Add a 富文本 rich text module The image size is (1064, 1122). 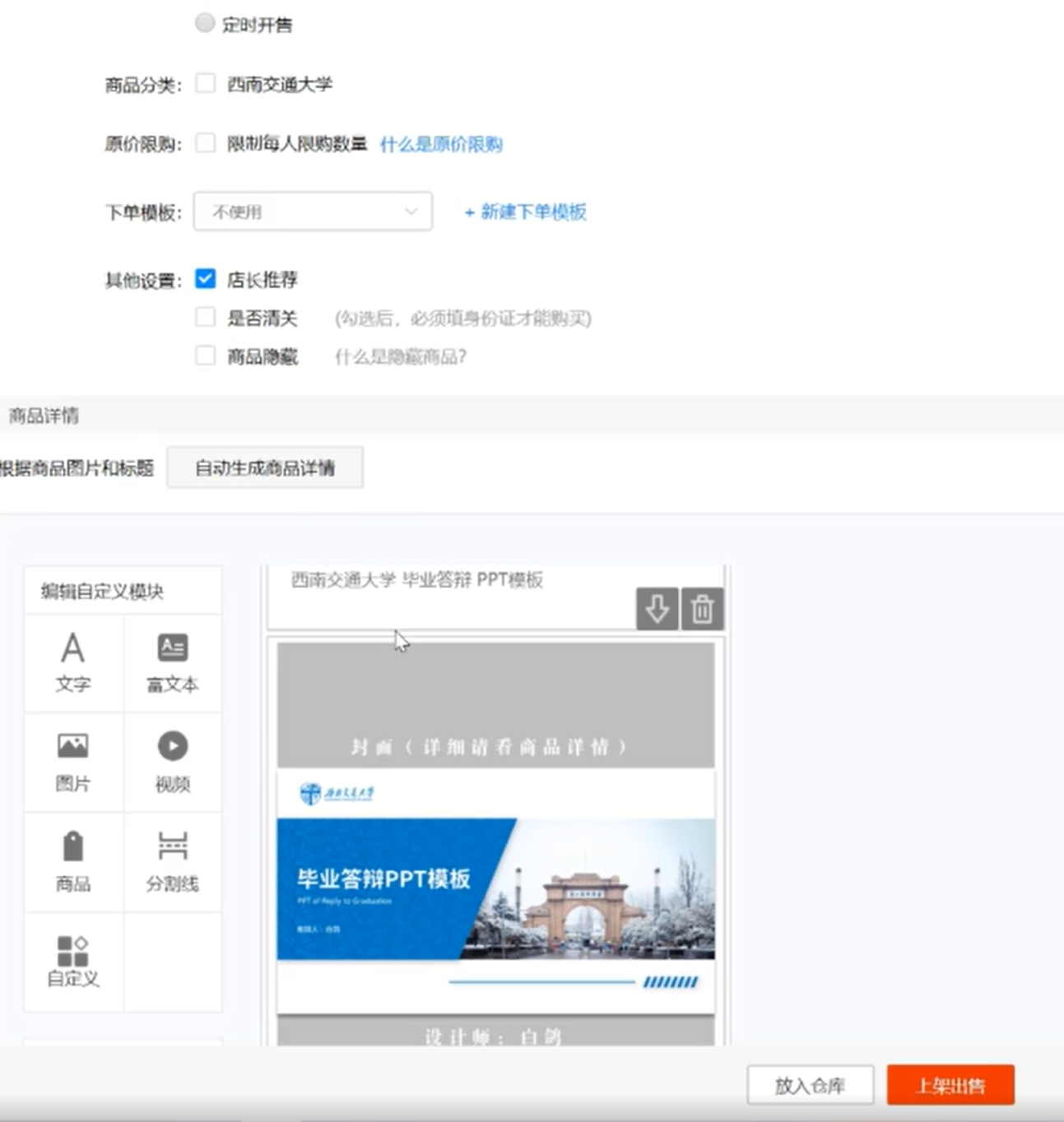(x=173, y=663)
